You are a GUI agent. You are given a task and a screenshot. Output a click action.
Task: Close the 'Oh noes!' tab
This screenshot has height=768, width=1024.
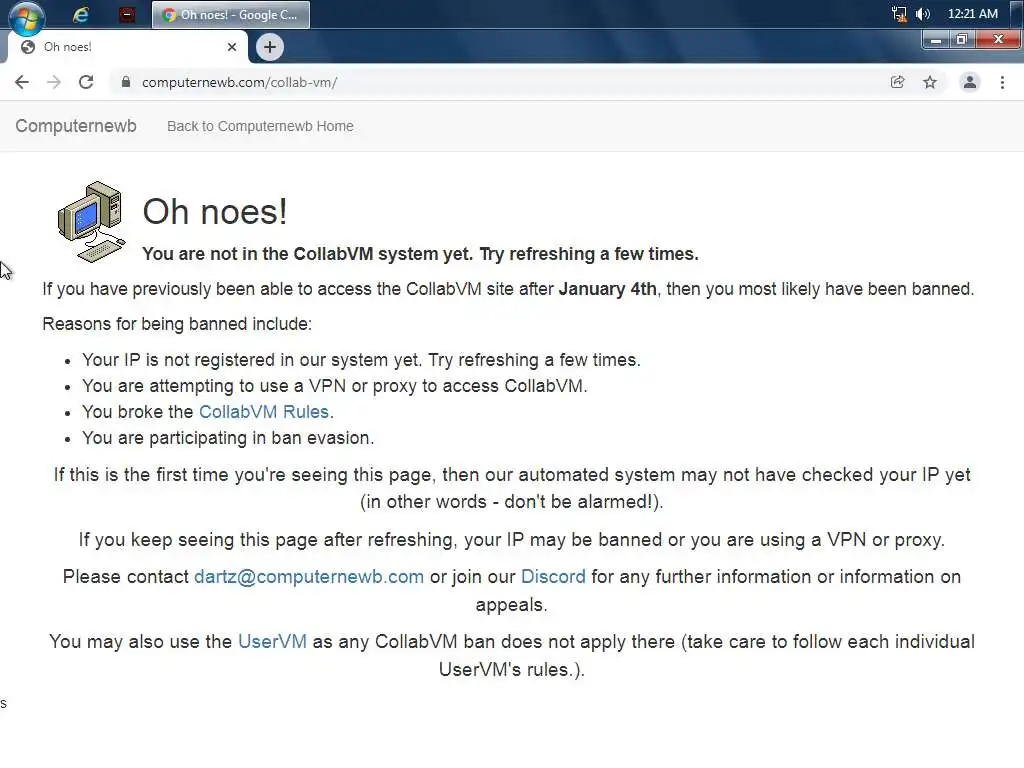click(232, 47)
